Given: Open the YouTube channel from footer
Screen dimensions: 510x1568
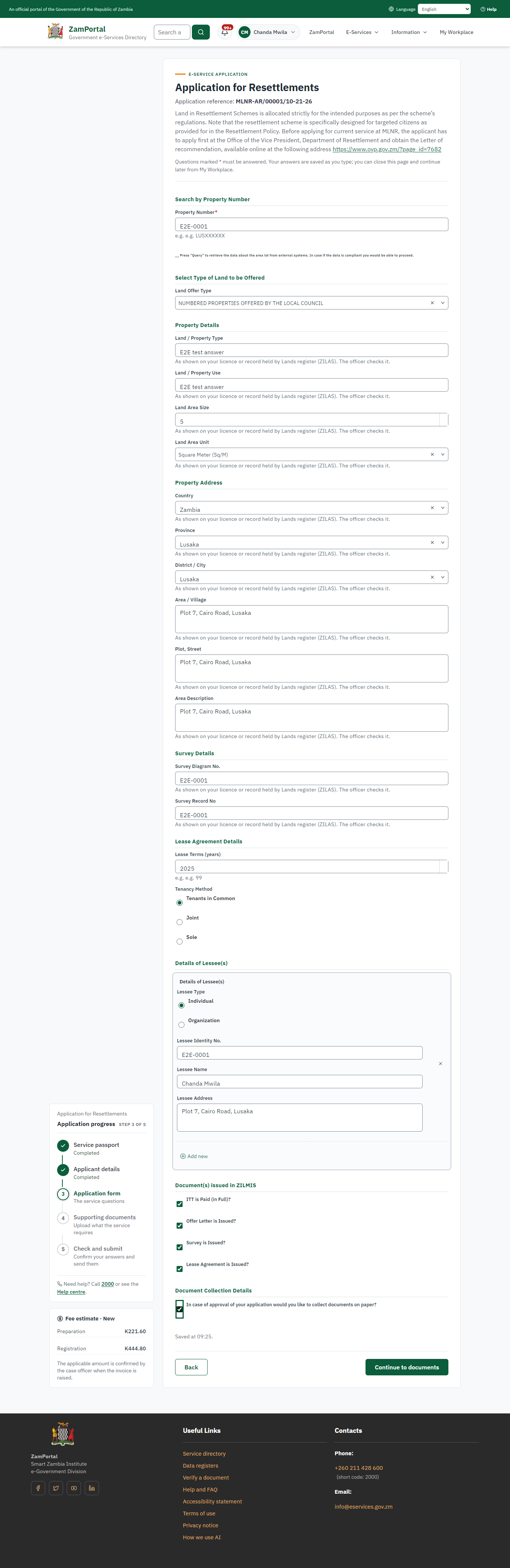Looking at the screenshot, I should pos(74,1488).
